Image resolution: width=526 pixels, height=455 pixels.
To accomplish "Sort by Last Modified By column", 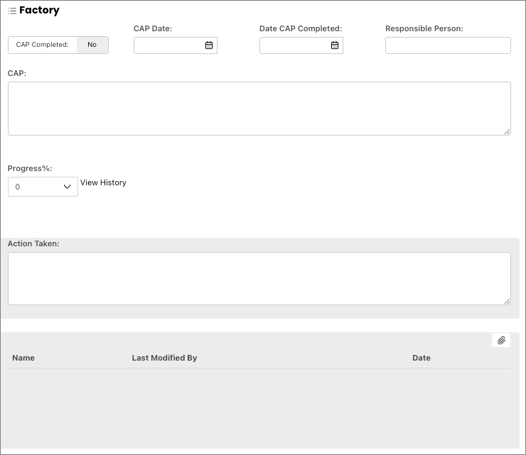I will pos(164,358).
